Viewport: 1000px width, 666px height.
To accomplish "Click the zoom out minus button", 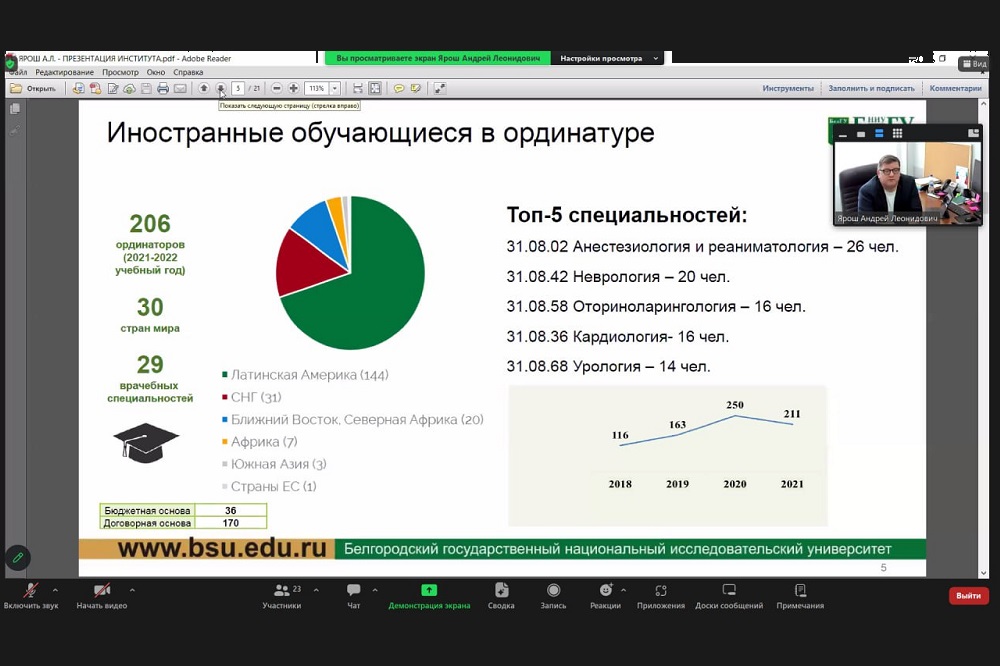I will (277, 88).
